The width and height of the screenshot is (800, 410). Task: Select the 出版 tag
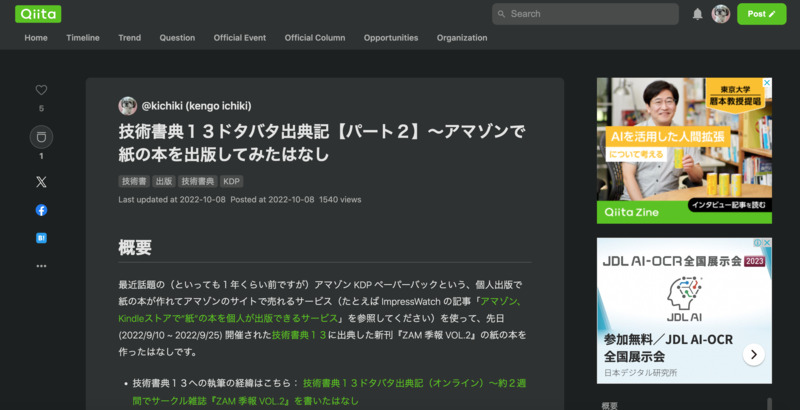164,181
